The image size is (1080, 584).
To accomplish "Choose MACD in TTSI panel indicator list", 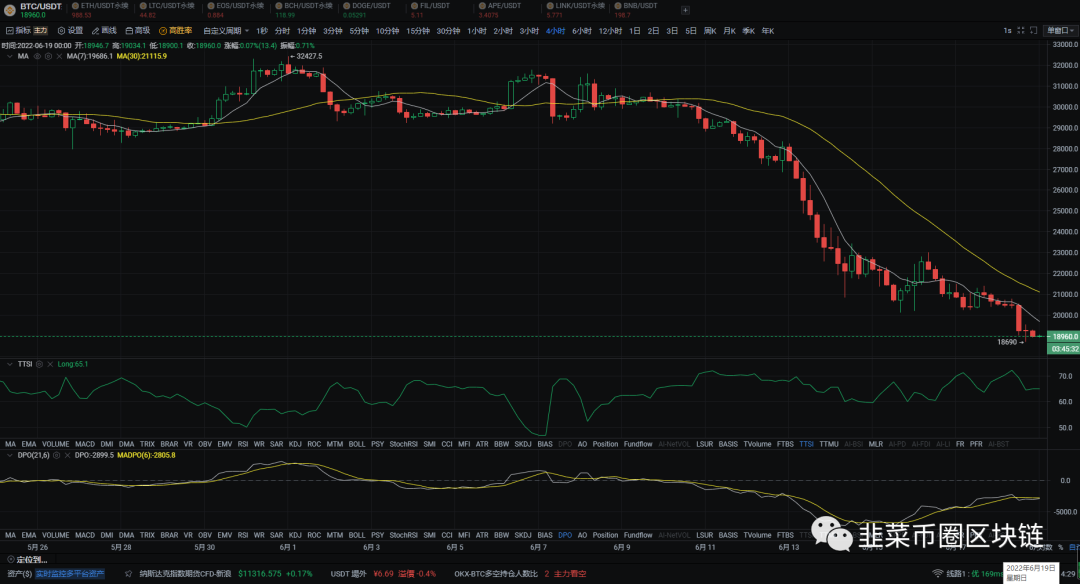I will [x=85, y=444].
